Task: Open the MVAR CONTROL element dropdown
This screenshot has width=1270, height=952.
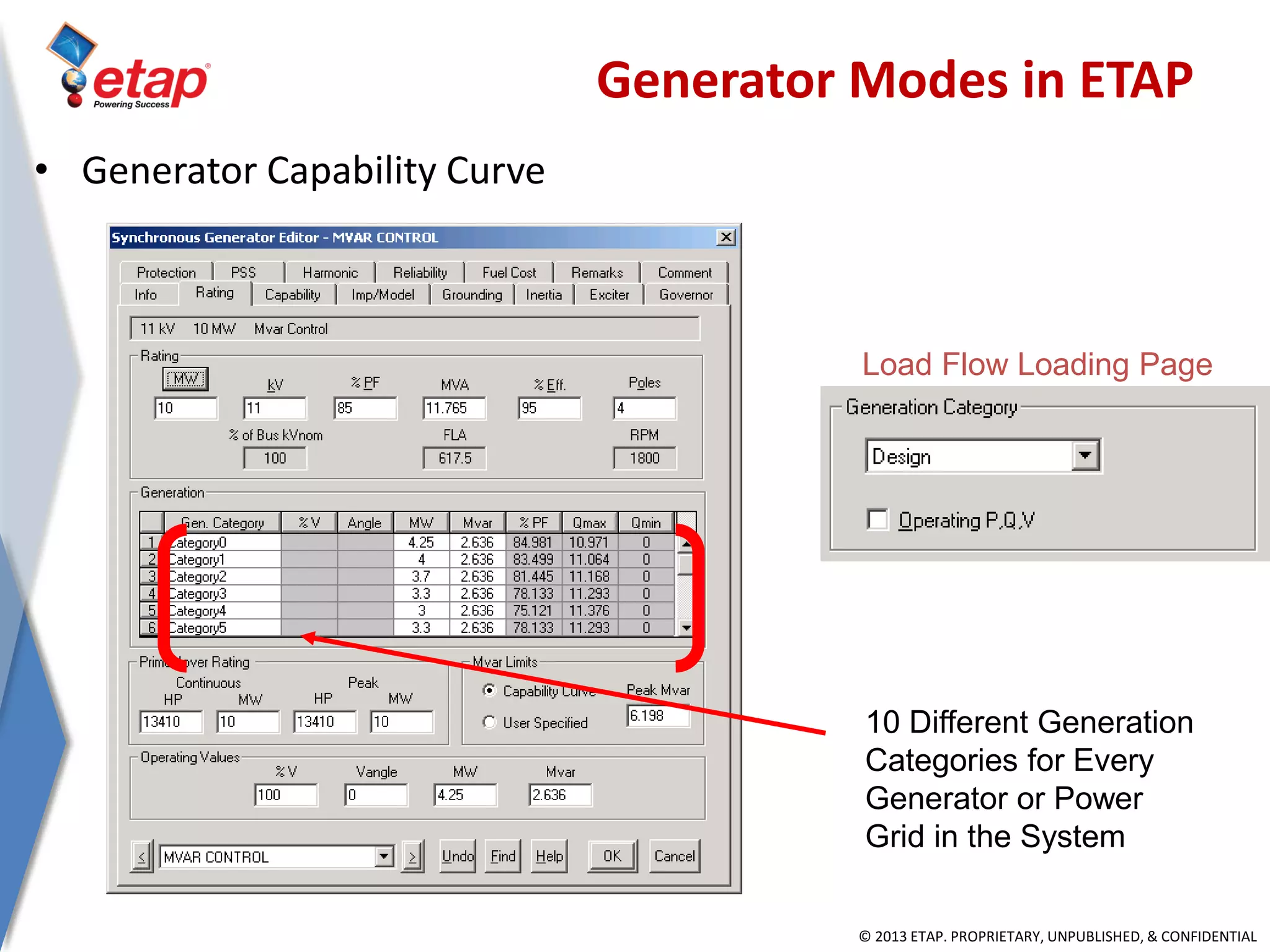Action: pyautogui.click(x=384, y=857)
